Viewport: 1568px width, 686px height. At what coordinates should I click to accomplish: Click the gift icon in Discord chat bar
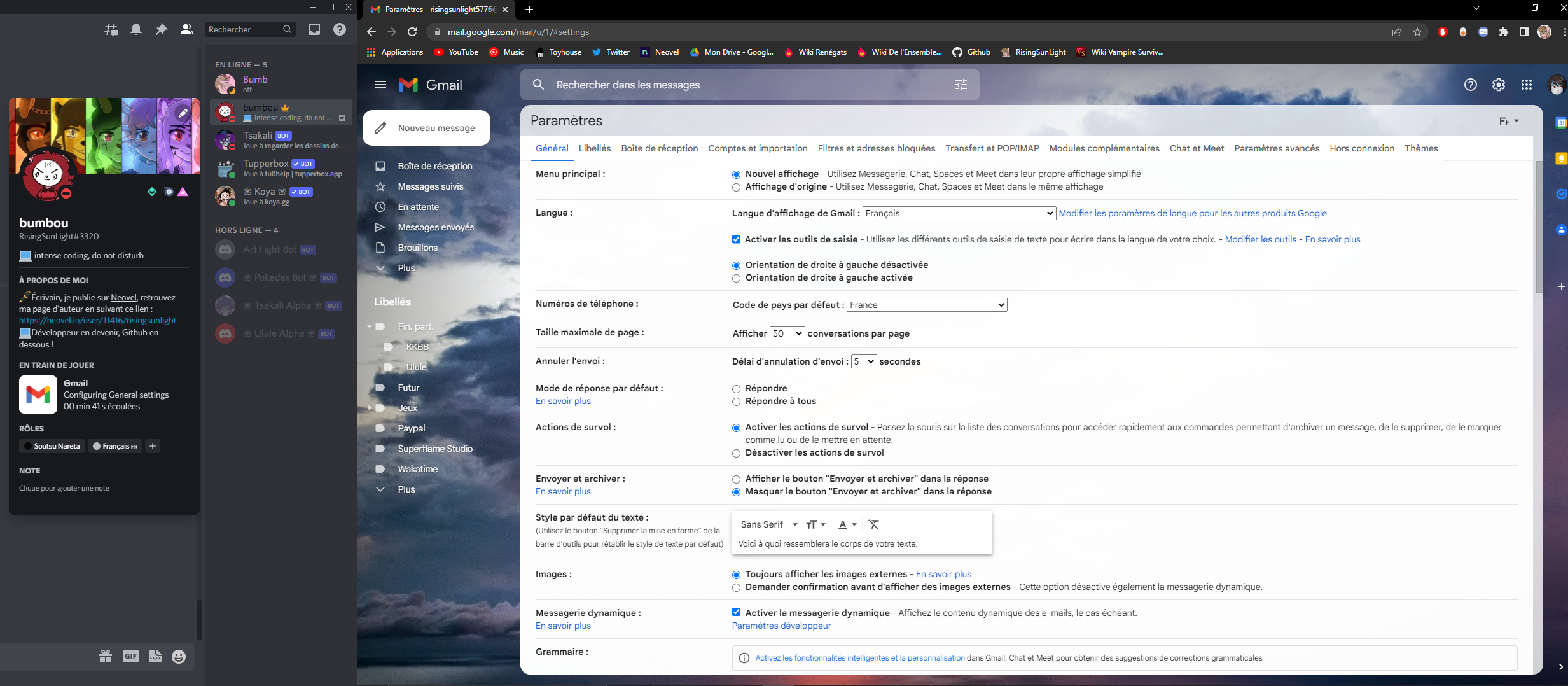coord(106,656)
